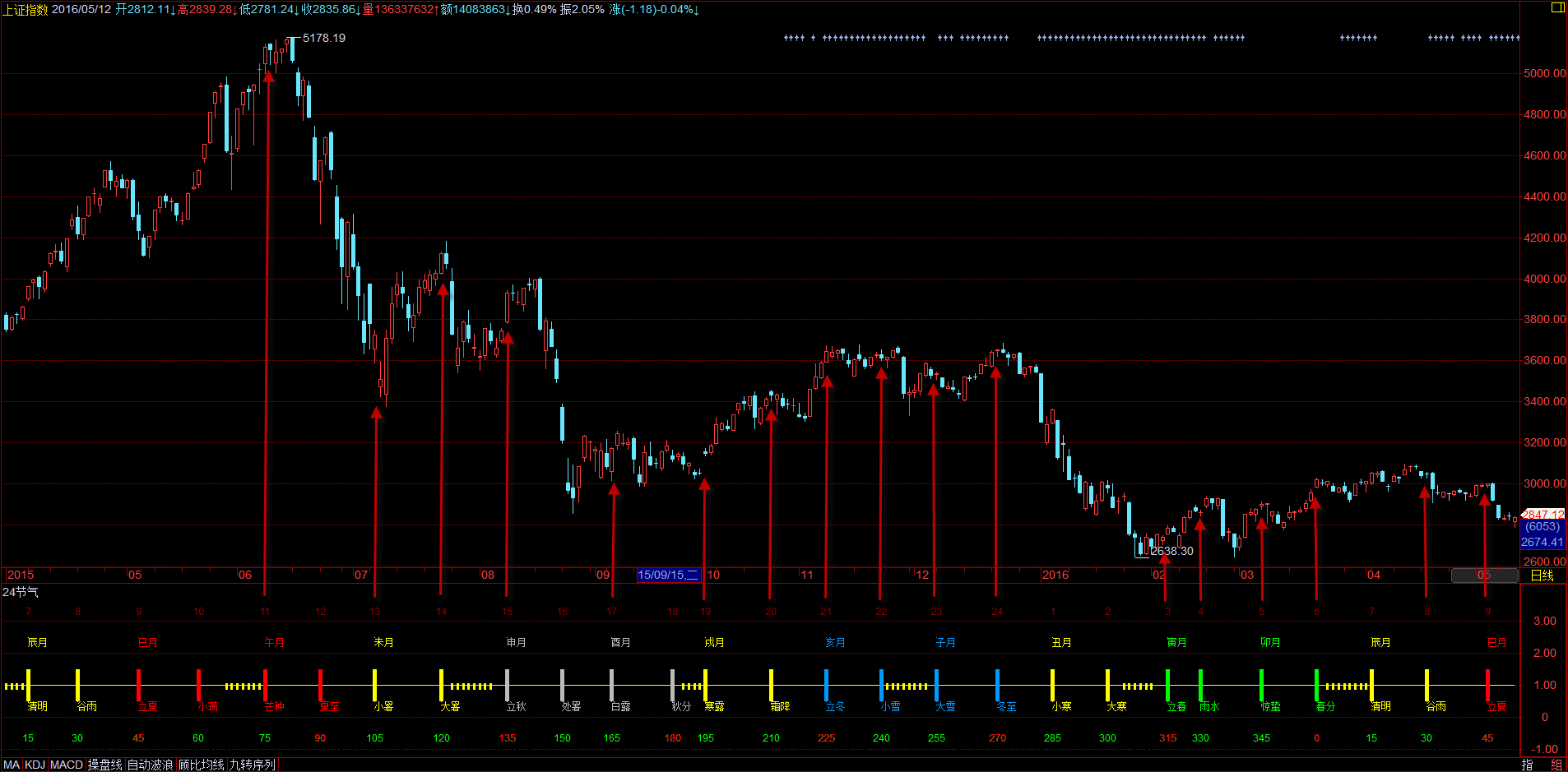Screen dimensions: 1568x772
Task: Choose the 九转序列 indicator tab
Action: pyautogui.click(x=252, y=765)
